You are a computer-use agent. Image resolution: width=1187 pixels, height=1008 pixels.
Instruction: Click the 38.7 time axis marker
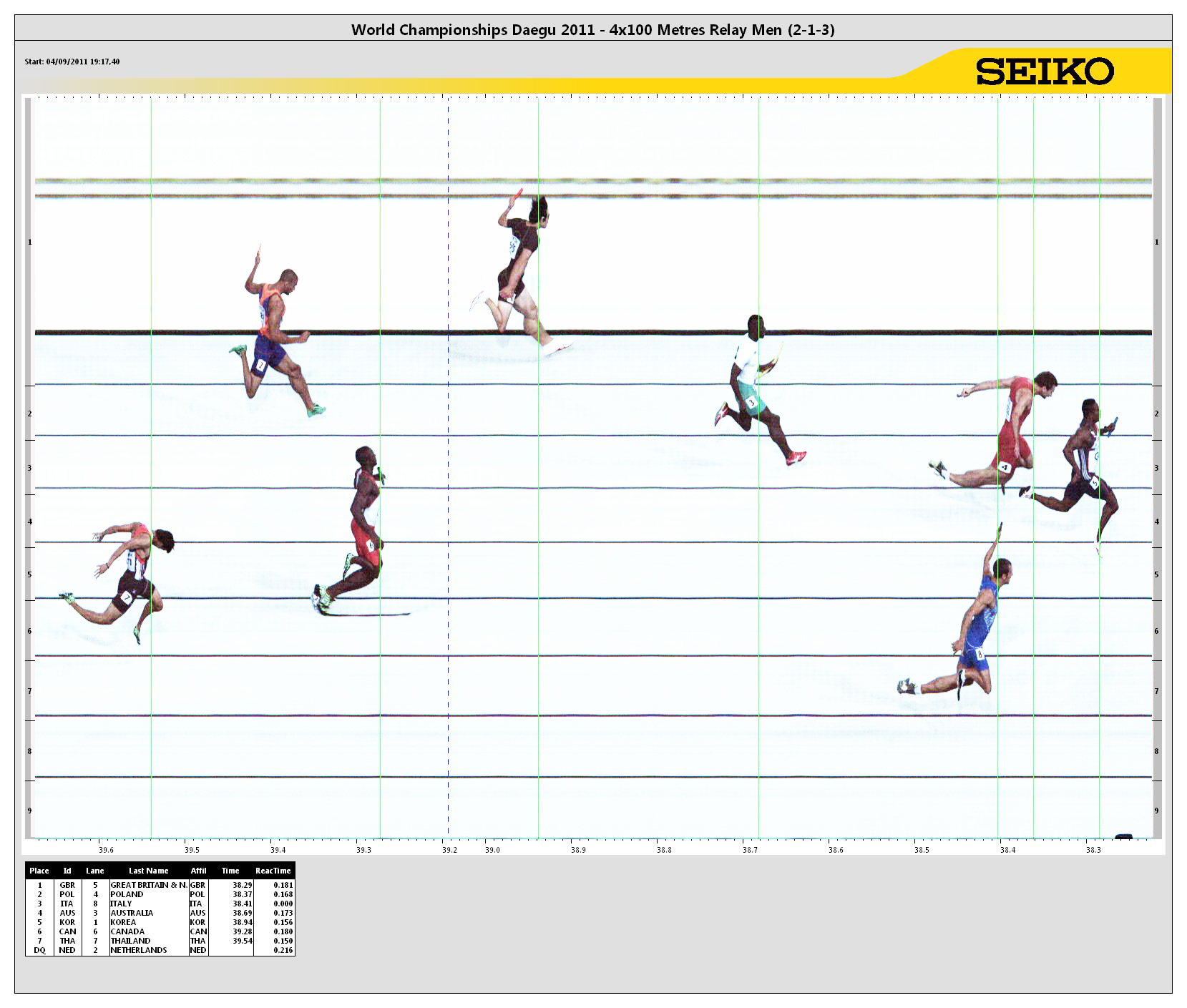(x=750, y=850)
